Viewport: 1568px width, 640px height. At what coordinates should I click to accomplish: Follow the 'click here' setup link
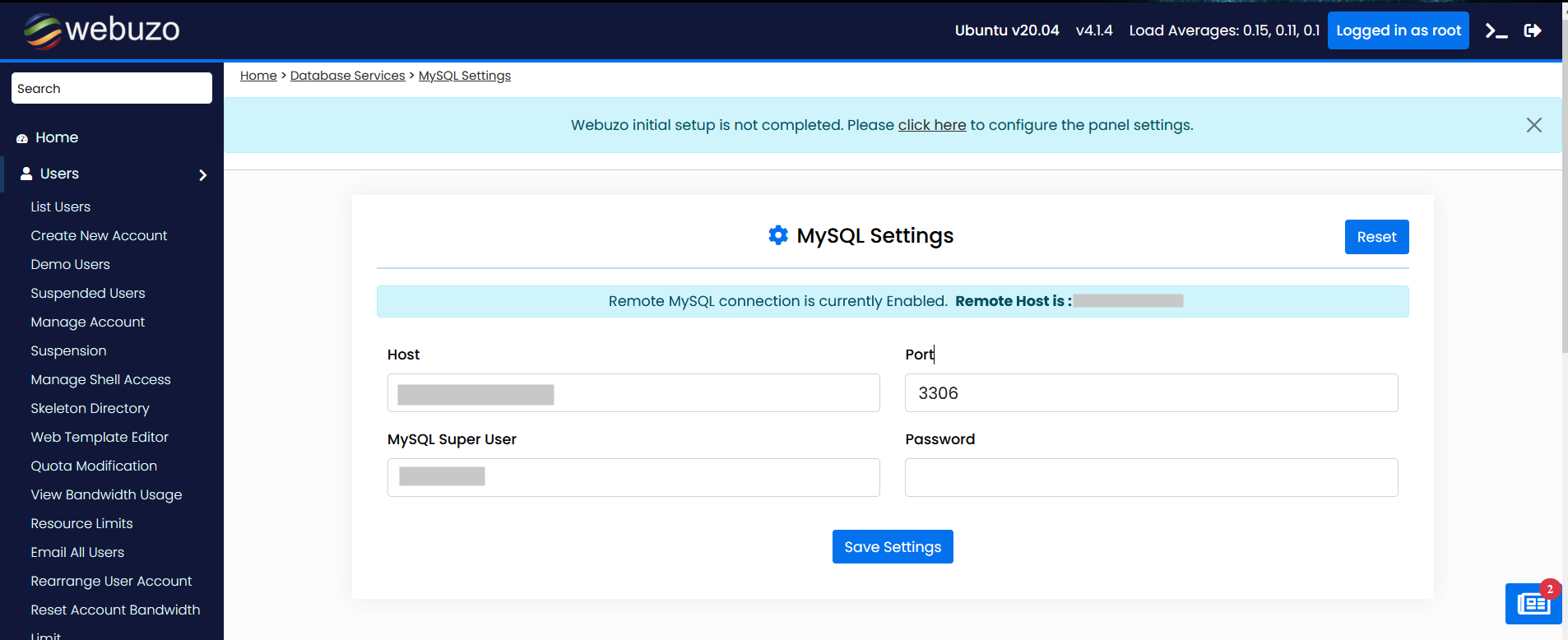coord(931,125)
